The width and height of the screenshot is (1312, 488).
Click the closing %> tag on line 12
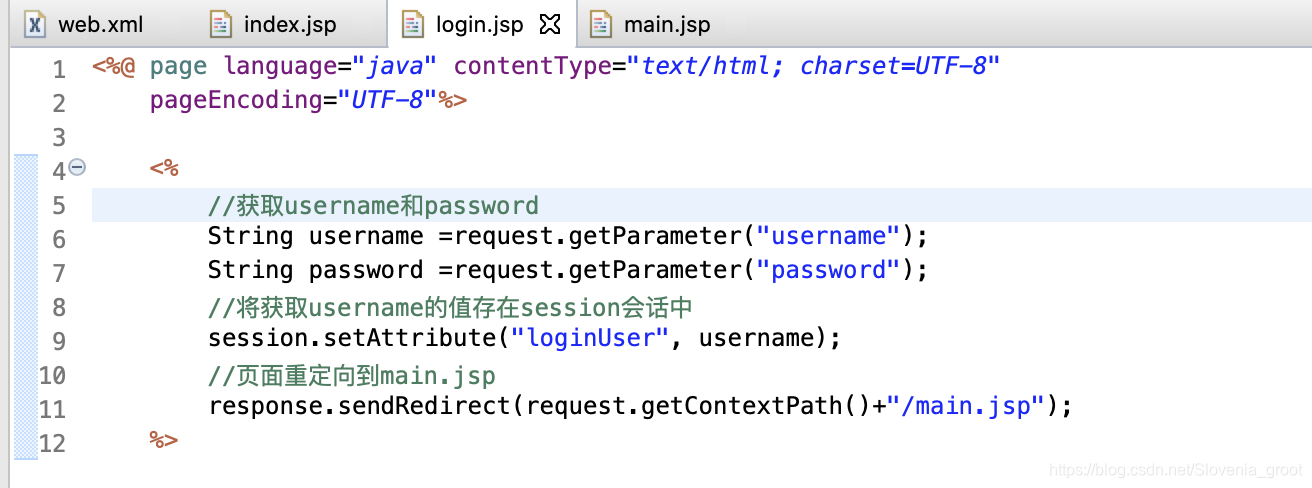[164, 440]
